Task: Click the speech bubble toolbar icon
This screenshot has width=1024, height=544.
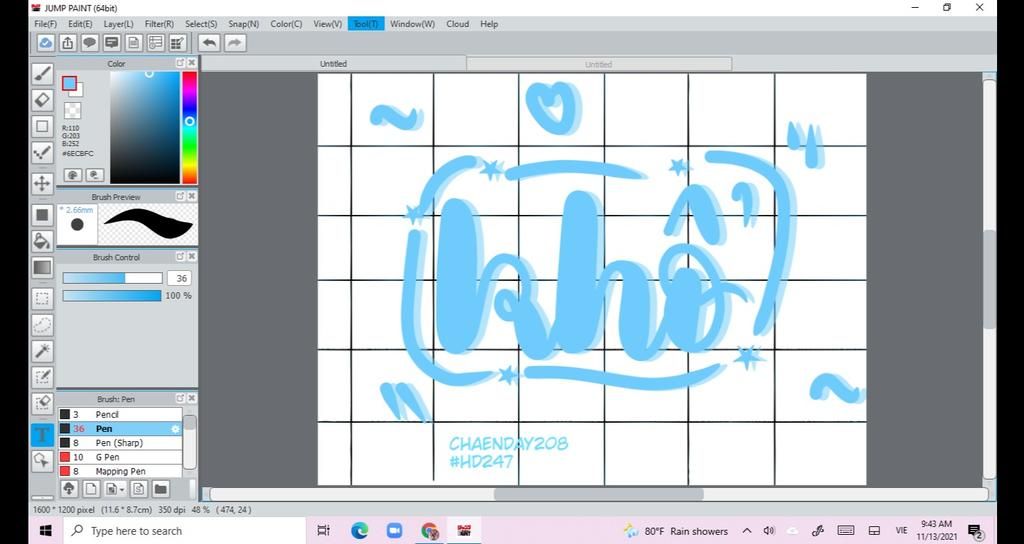Action: (x=89, y=43)
